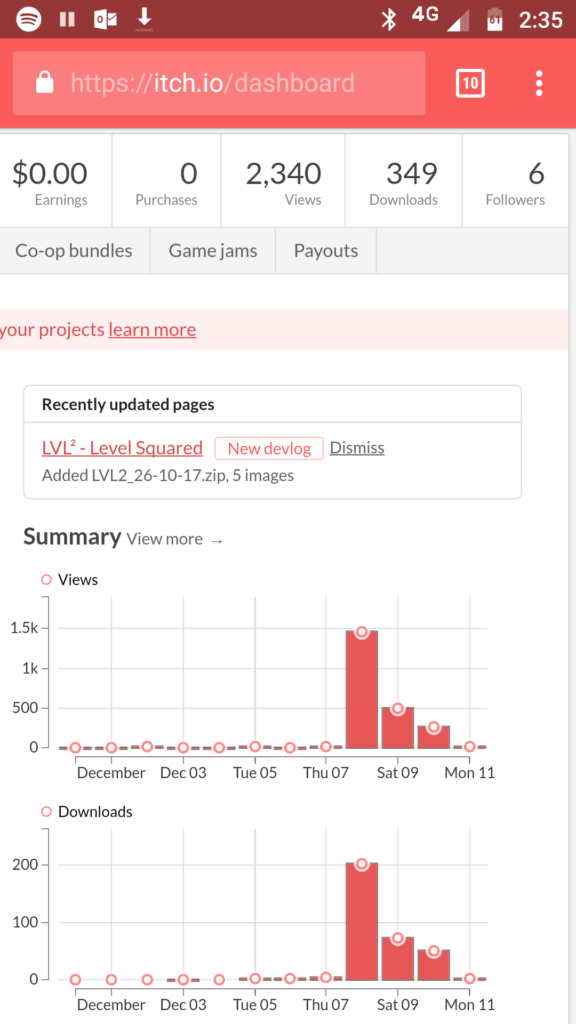576x1024 pixels.
Task: Click the Sat 09 Downloads bar
Action: point(398,959)
